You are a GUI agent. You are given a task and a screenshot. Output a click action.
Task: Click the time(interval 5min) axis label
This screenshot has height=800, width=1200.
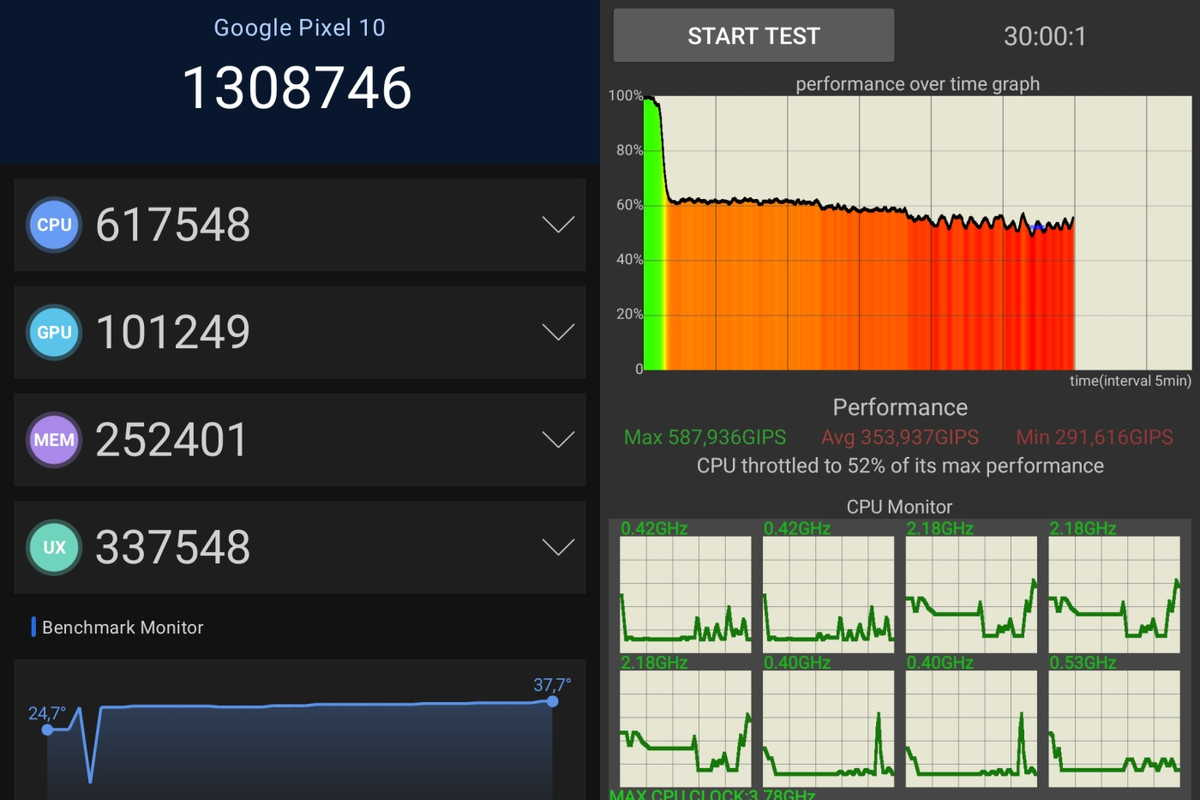1131,381
